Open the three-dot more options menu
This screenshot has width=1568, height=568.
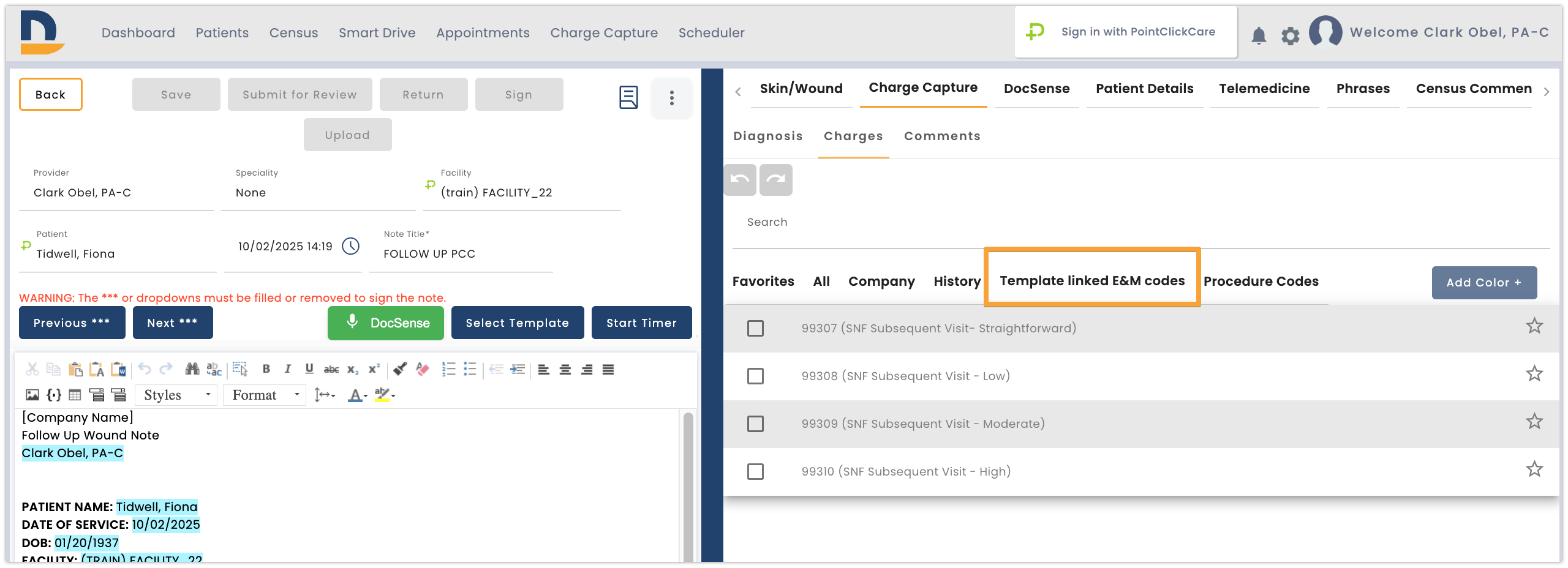pyautogui.click(x=672, y=97)
